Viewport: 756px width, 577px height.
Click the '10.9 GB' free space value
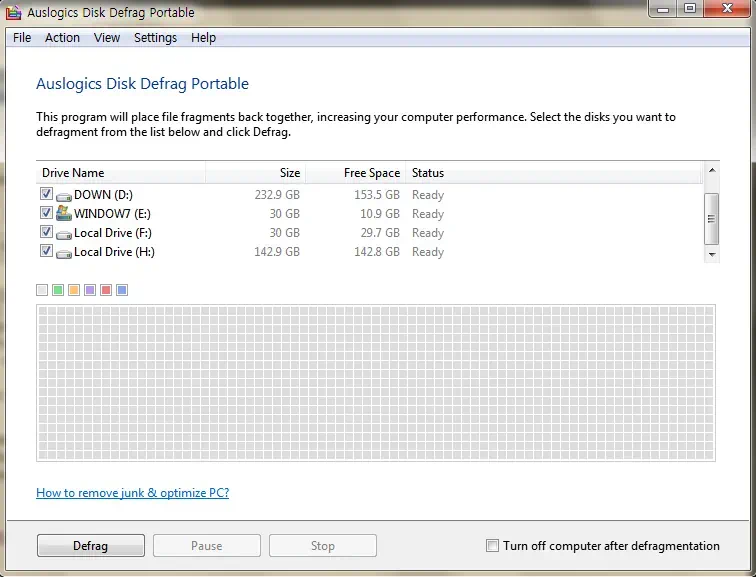point(380,214)
